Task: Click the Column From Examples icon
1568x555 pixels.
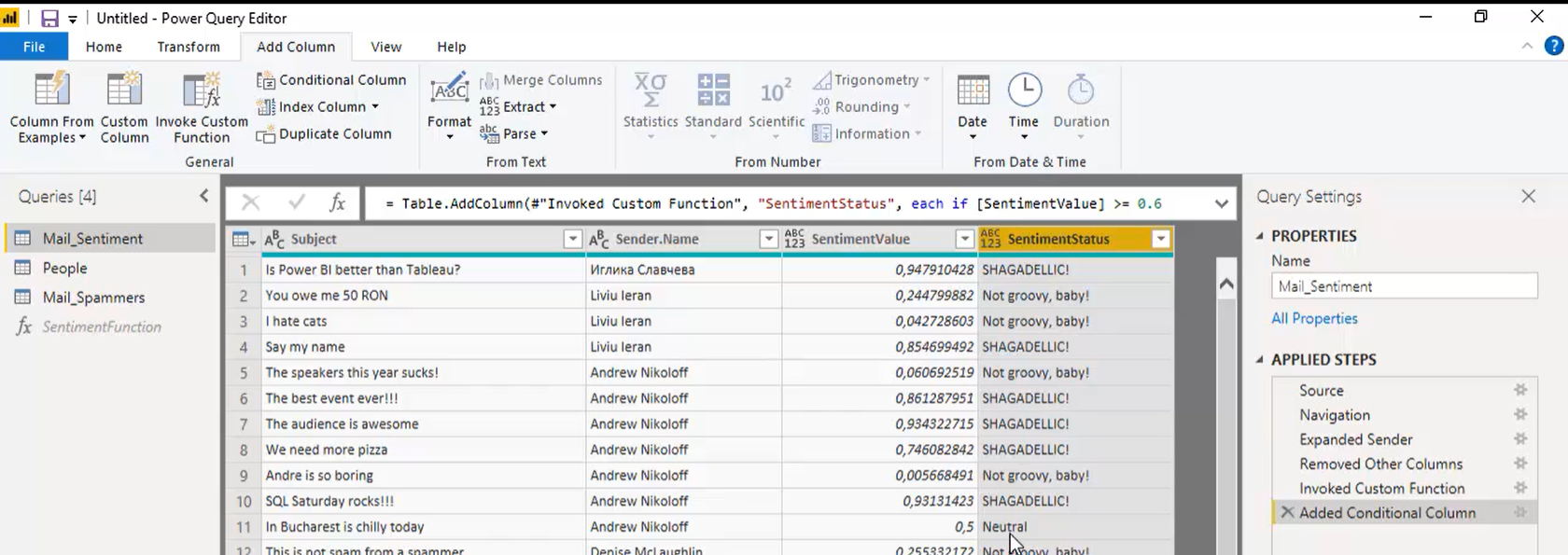Action: [x=51, y=90]
